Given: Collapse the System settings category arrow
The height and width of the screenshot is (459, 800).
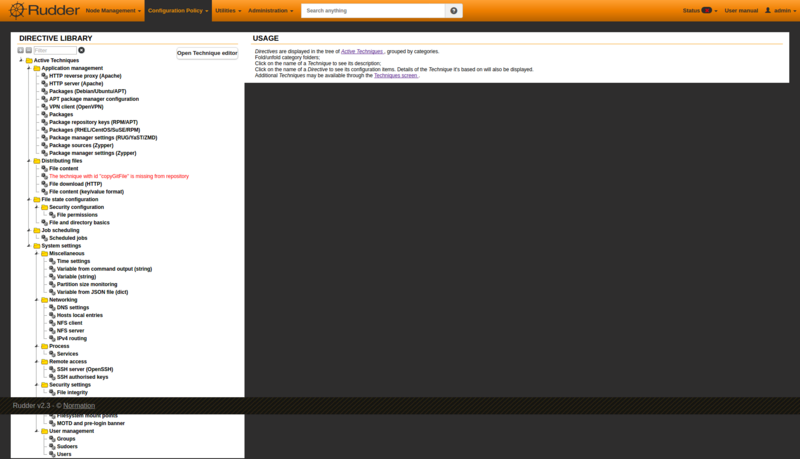Looking at the screenshot, I should pos(29,246).
